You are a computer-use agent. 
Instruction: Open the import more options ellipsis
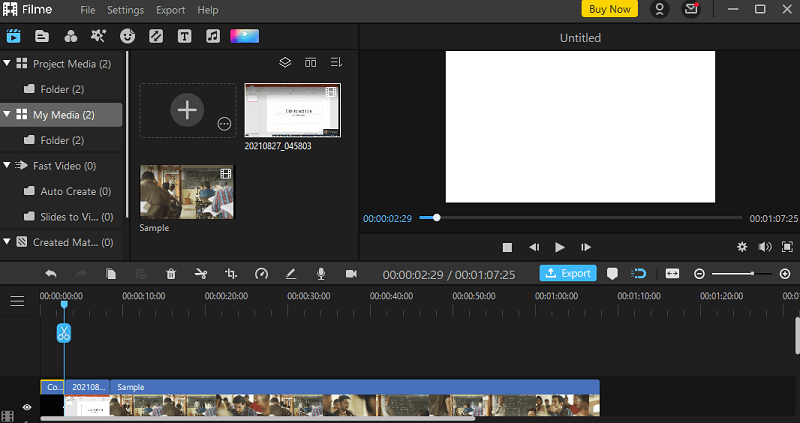224,124
